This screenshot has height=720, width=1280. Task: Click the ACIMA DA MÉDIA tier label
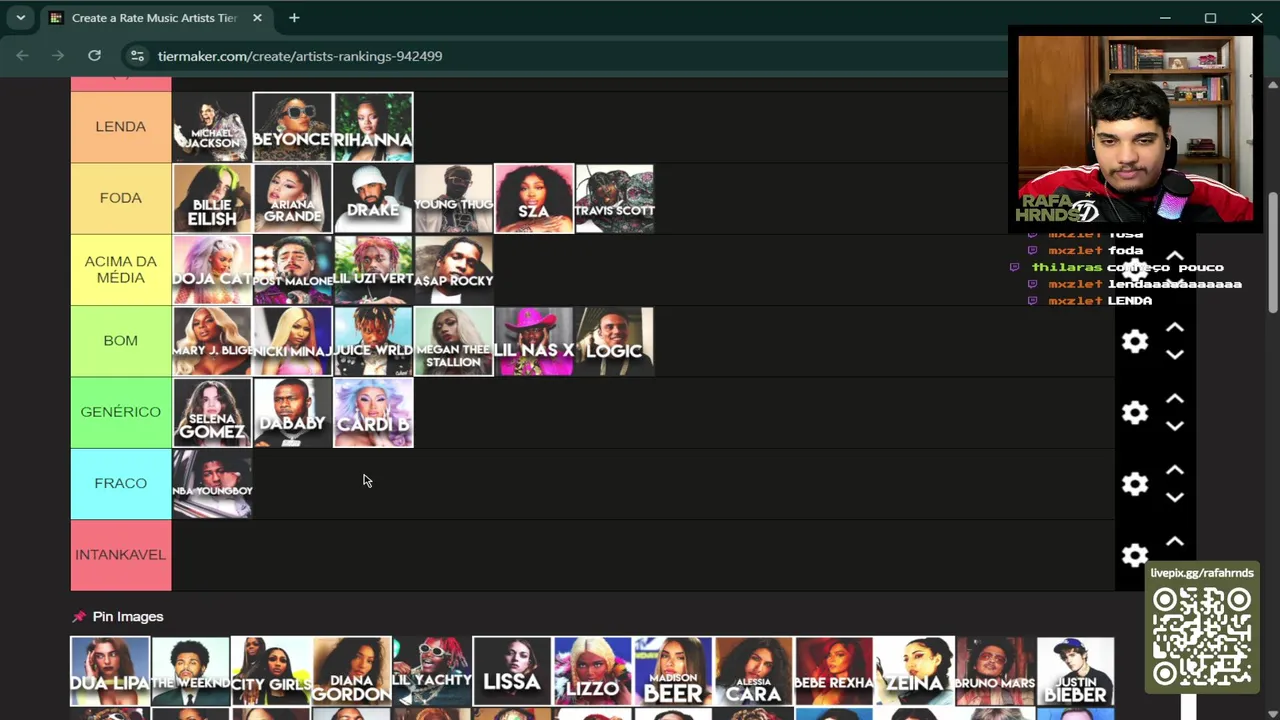click(x=120, y=270)
